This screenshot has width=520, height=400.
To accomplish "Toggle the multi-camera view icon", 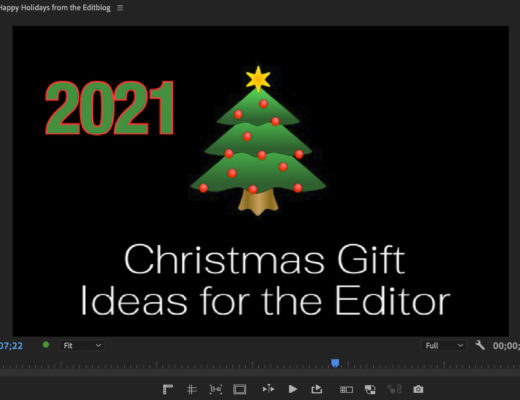I will click(346, 389).
